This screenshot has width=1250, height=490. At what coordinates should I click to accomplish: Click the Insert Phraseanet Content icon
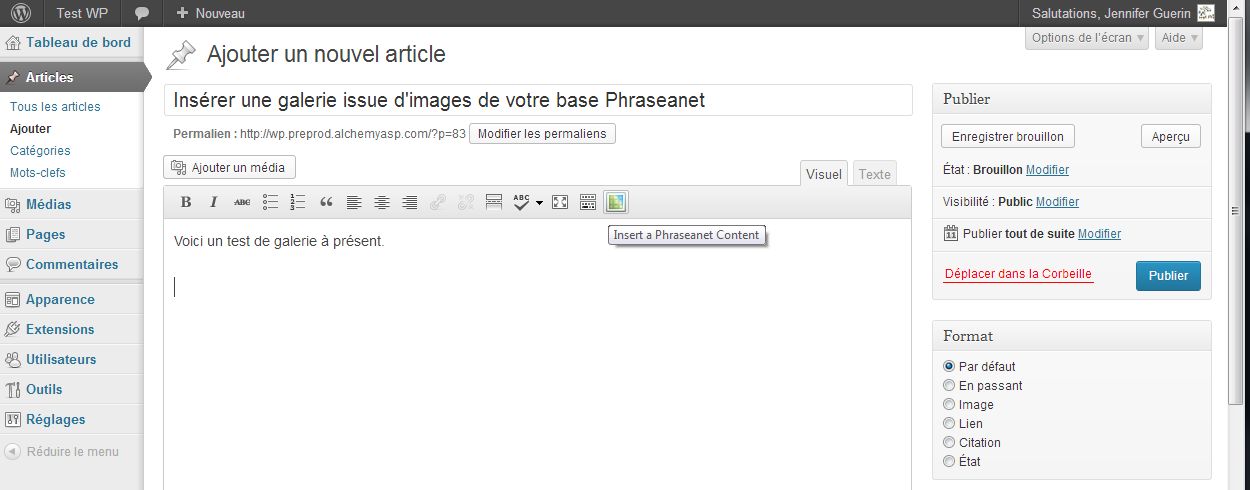pyautogui.click(x=615, y=202)
